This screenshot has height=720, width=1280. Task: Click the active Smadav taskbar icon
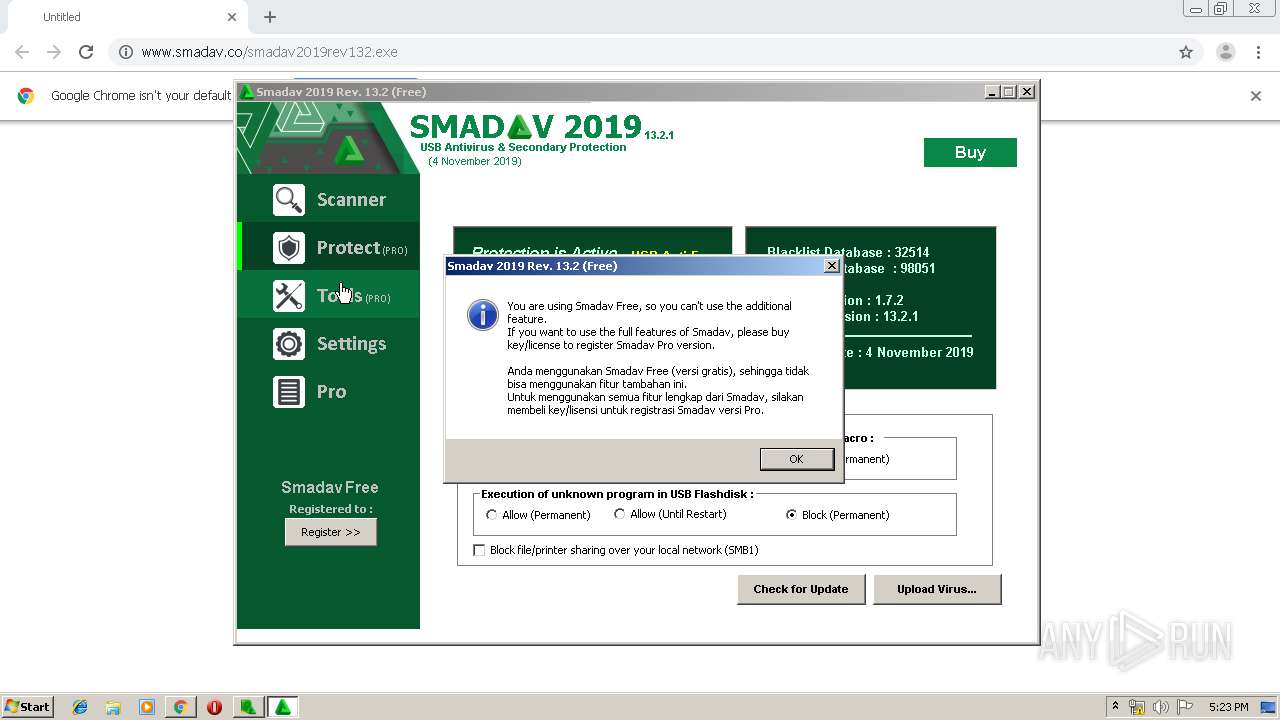point(283,707)
